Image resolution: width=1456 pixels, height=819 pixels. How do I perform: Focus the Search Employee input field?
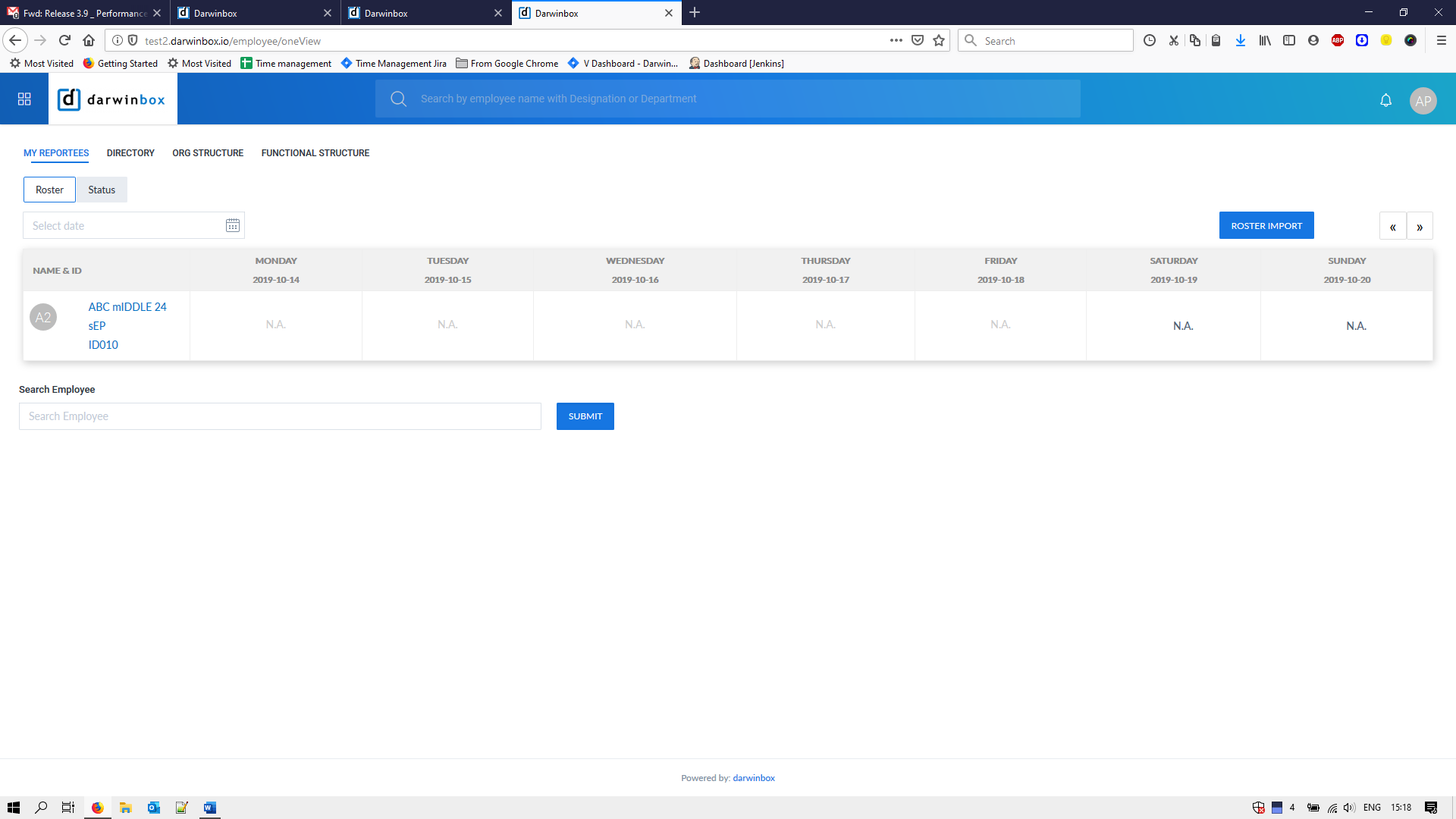[280, 416]
